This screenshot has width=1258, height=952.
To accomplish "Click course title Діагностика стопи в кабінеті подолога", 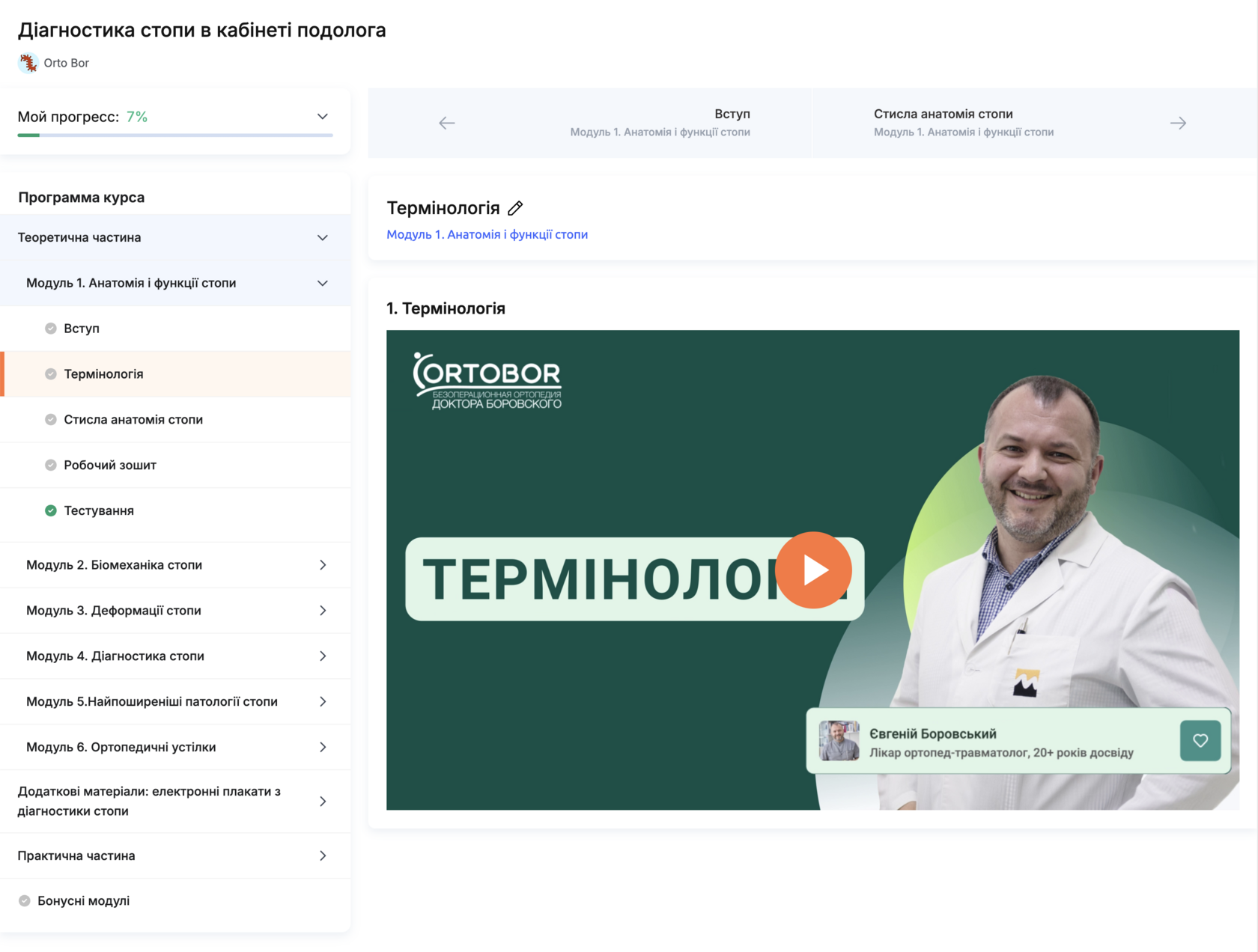I will 202,30.
